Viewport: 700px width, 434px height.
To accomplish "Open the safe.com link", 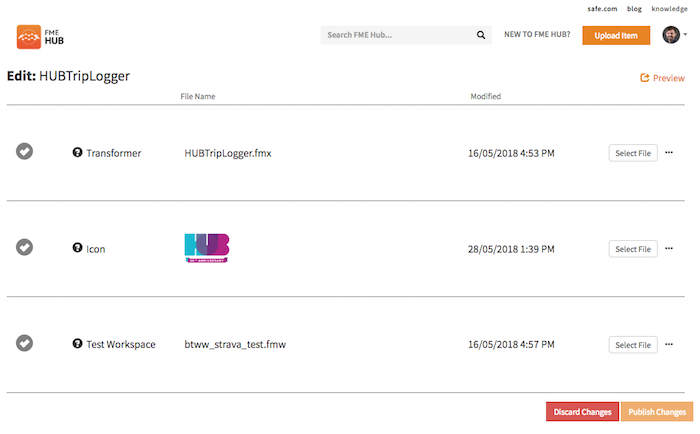I will coord(602,8).
